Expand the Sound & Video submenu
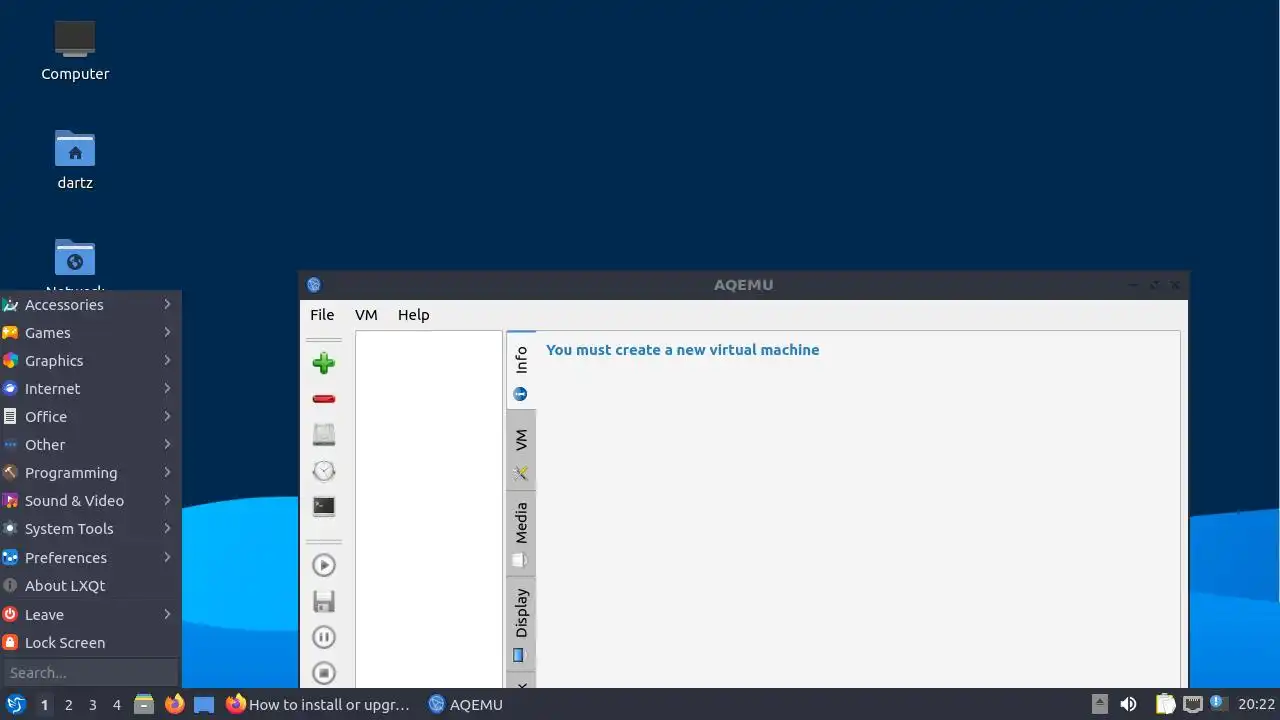 click(90, 501)
